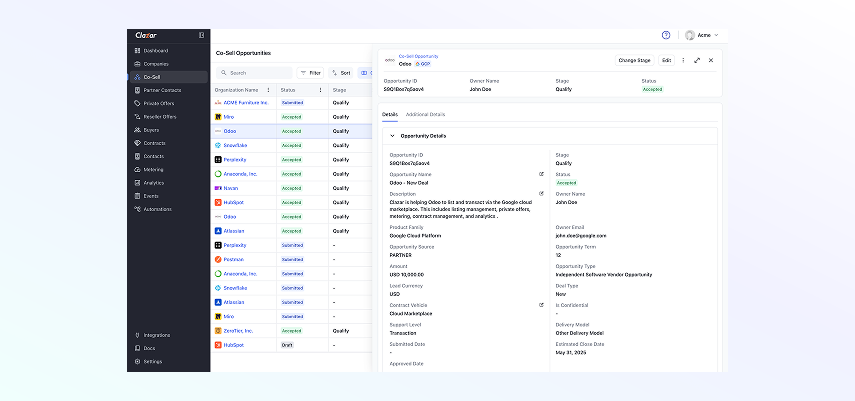Open Contracts in the sidebar
Screen dimensions: 855x401
click(x=168, y=143)
